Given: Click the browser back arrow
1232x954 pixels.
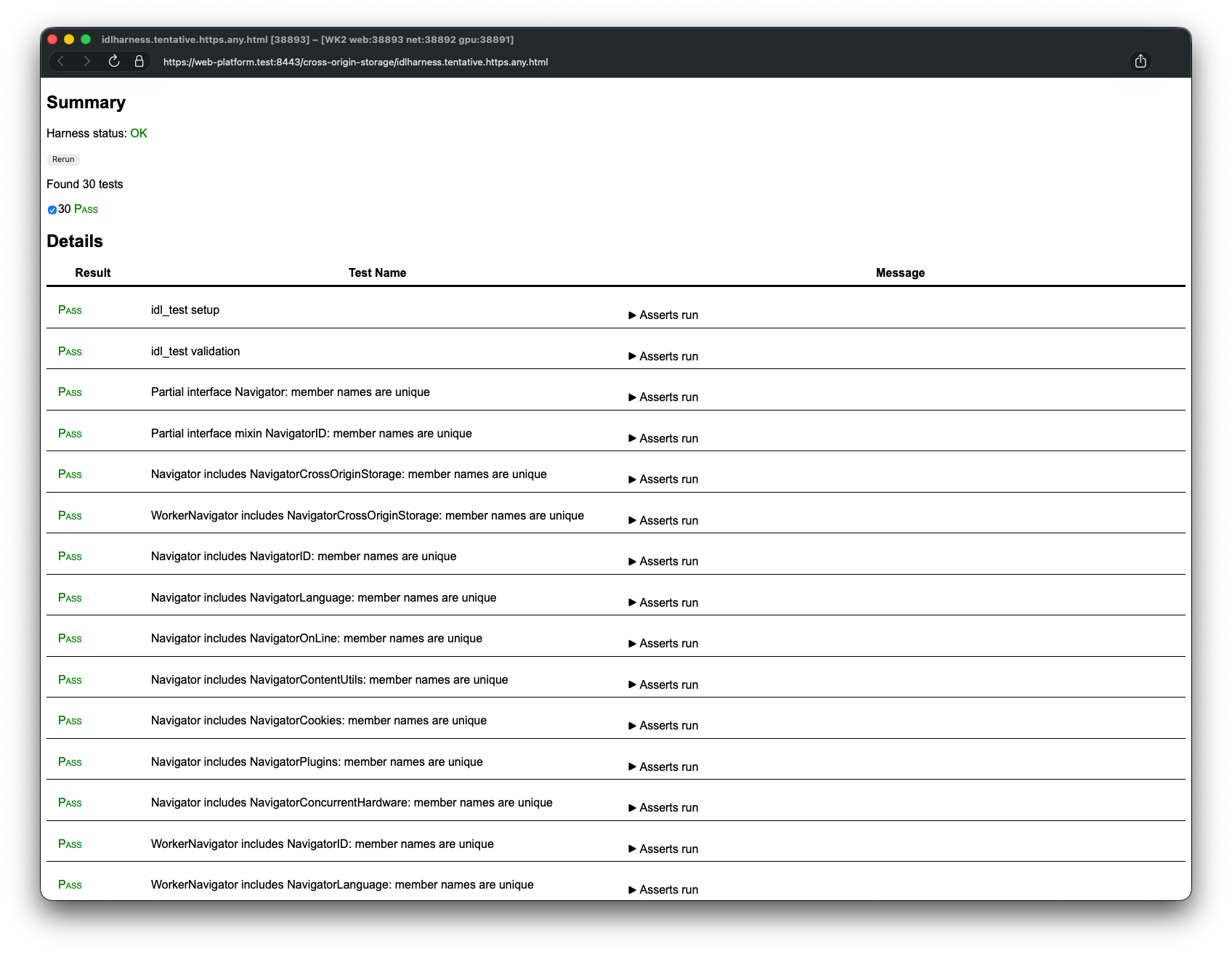Looking at the screenshot, I should point(61,62).
